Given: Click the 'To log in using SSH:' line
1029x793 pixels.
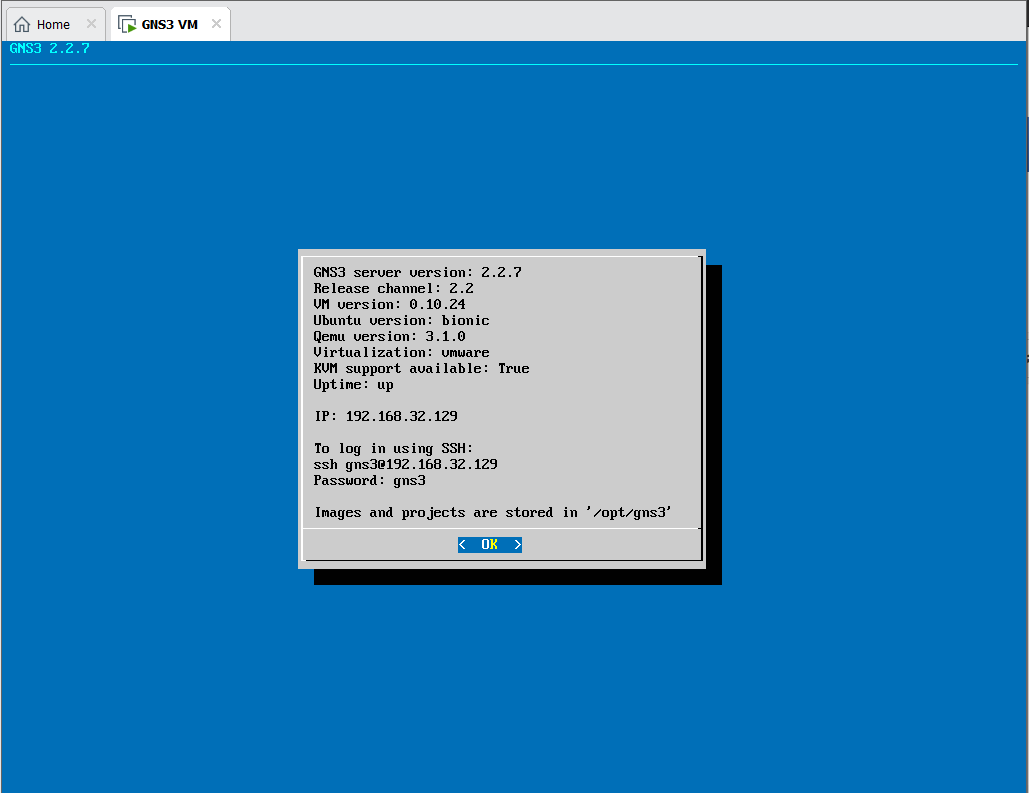Looking at the screenshot, I should click(x=393, y=449).
